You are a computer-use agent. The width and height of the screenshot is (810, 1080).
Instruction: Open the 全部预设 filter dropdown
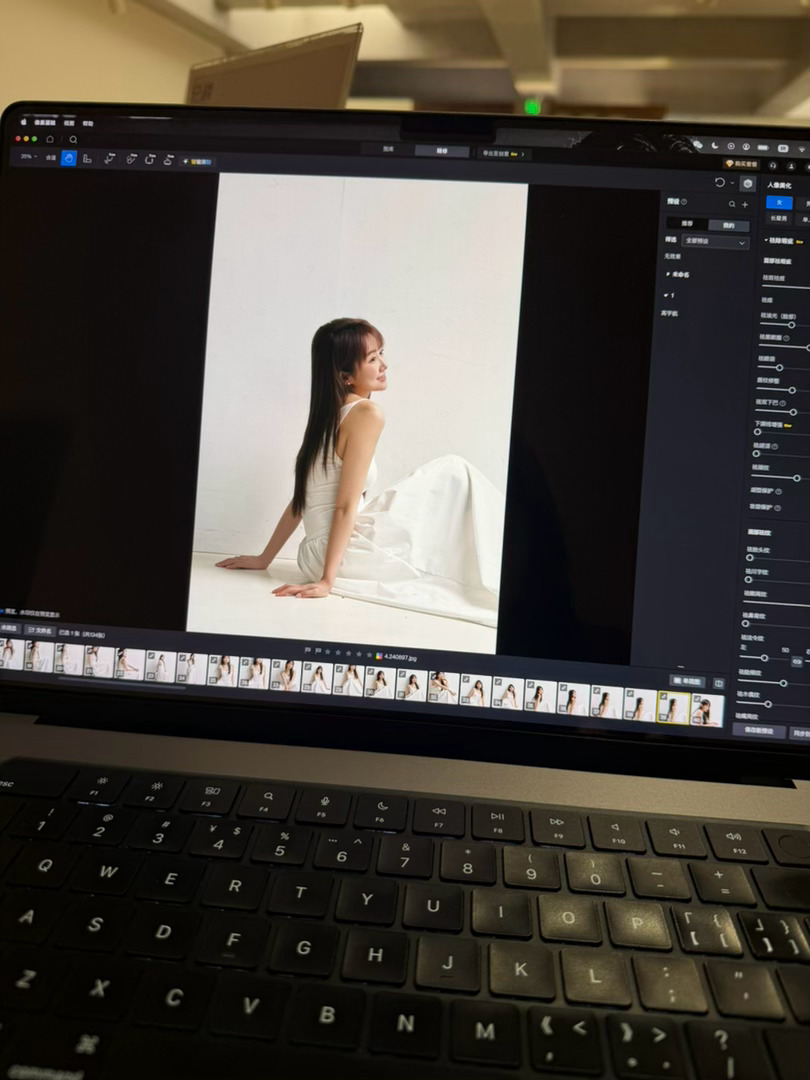(716, 242)
